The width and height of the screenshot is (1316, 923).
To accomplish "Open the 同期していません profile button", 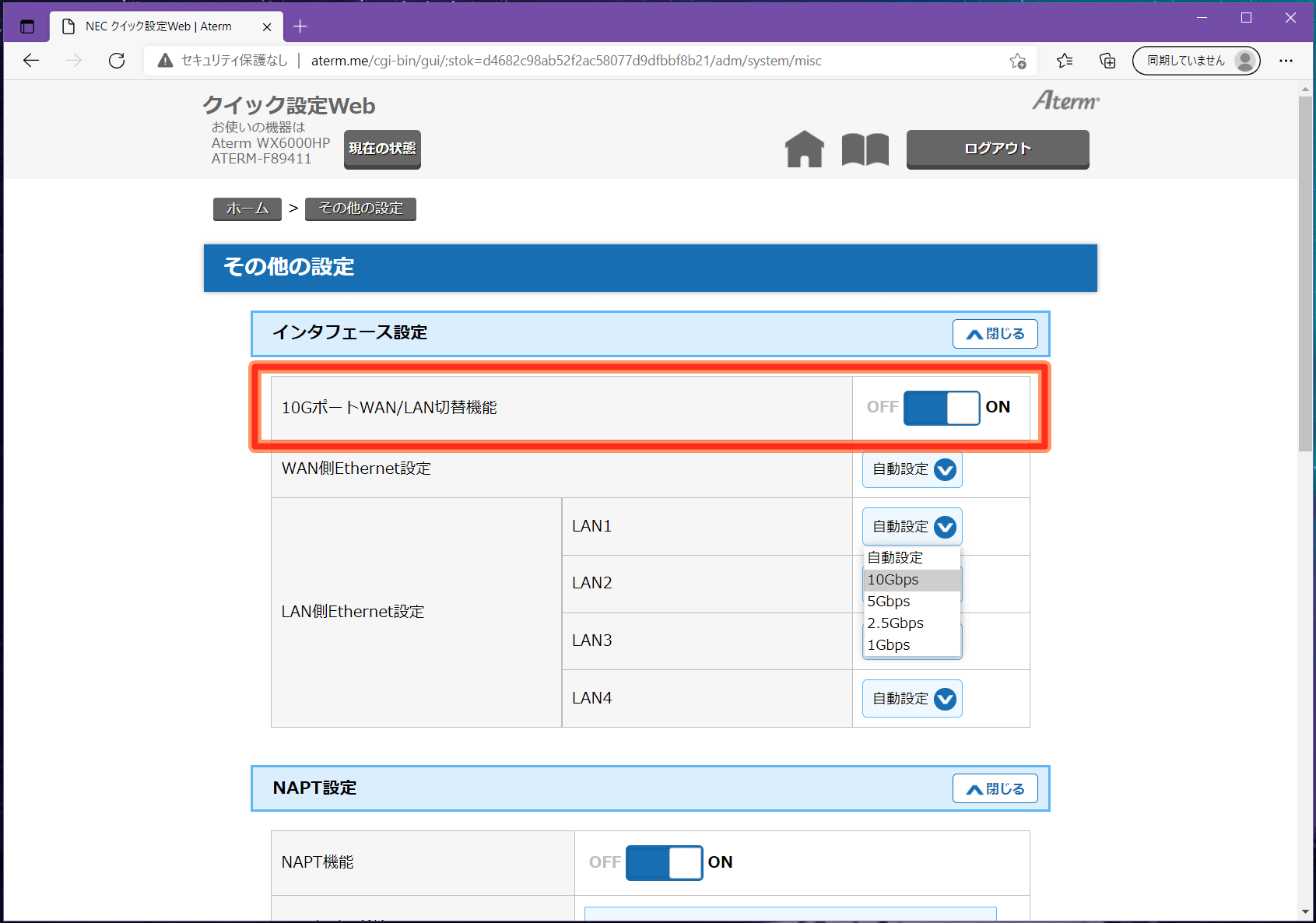I will click(x=1196, y=61).
